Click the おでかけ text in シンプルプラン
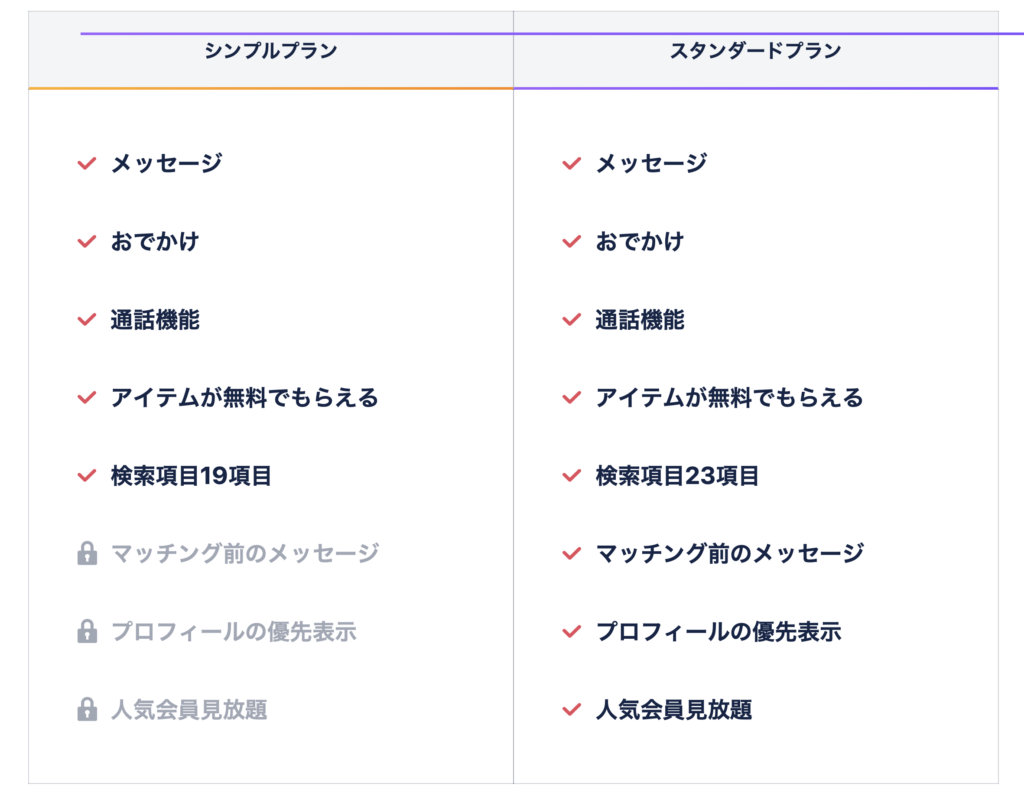The image size is (1024, 803). click(x=155, y=241)
